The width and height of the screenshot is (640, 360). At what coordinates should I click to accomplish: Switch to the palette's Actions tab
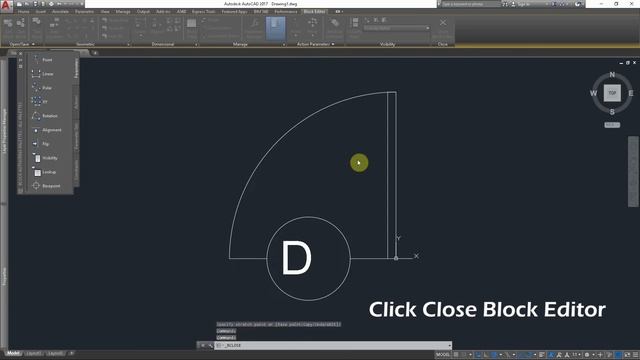coord(76,102)
